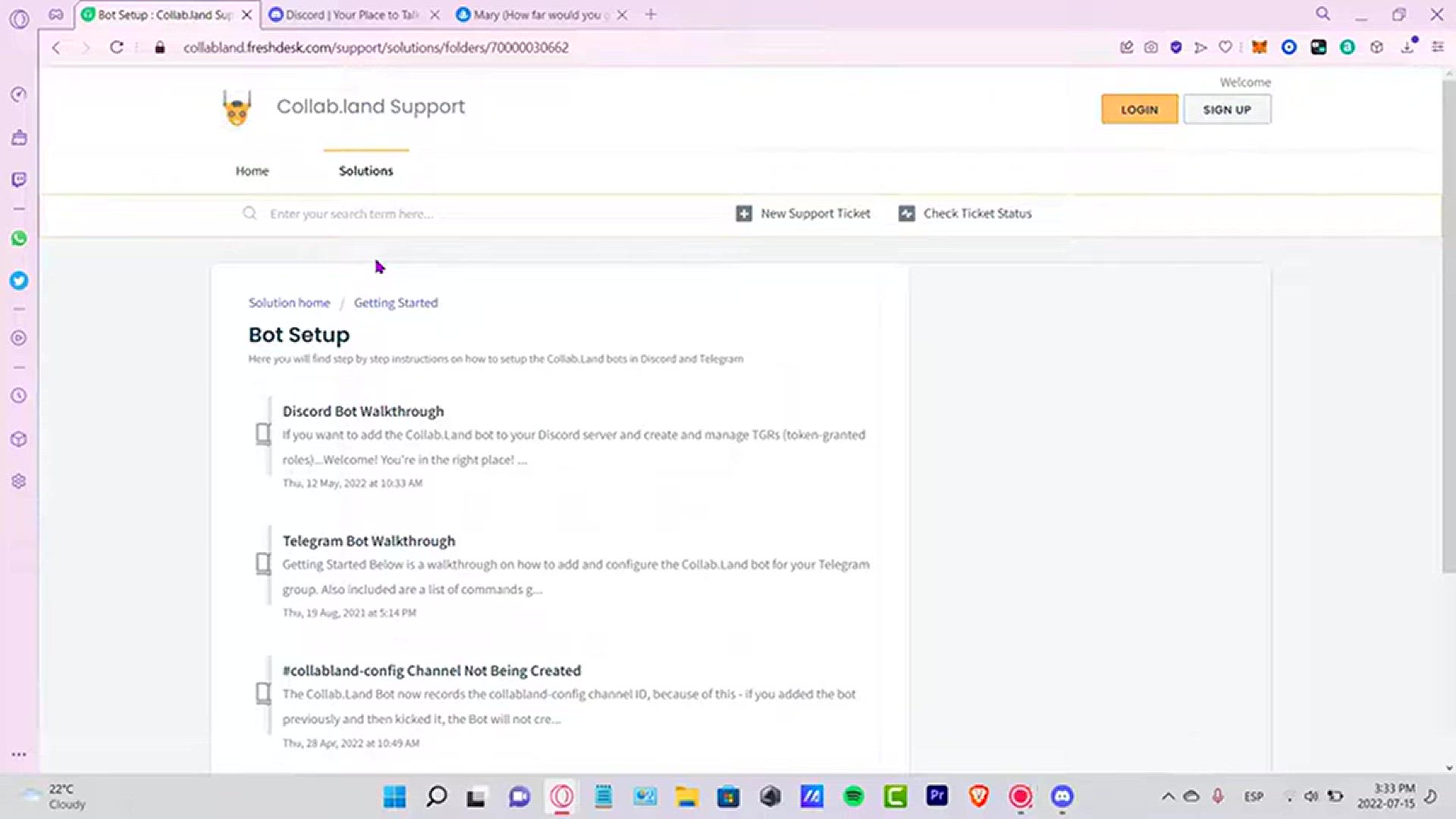Open Easy Setup sliders icon
This screenshot has width=1456, height=819.
[x=1438, y=47]
